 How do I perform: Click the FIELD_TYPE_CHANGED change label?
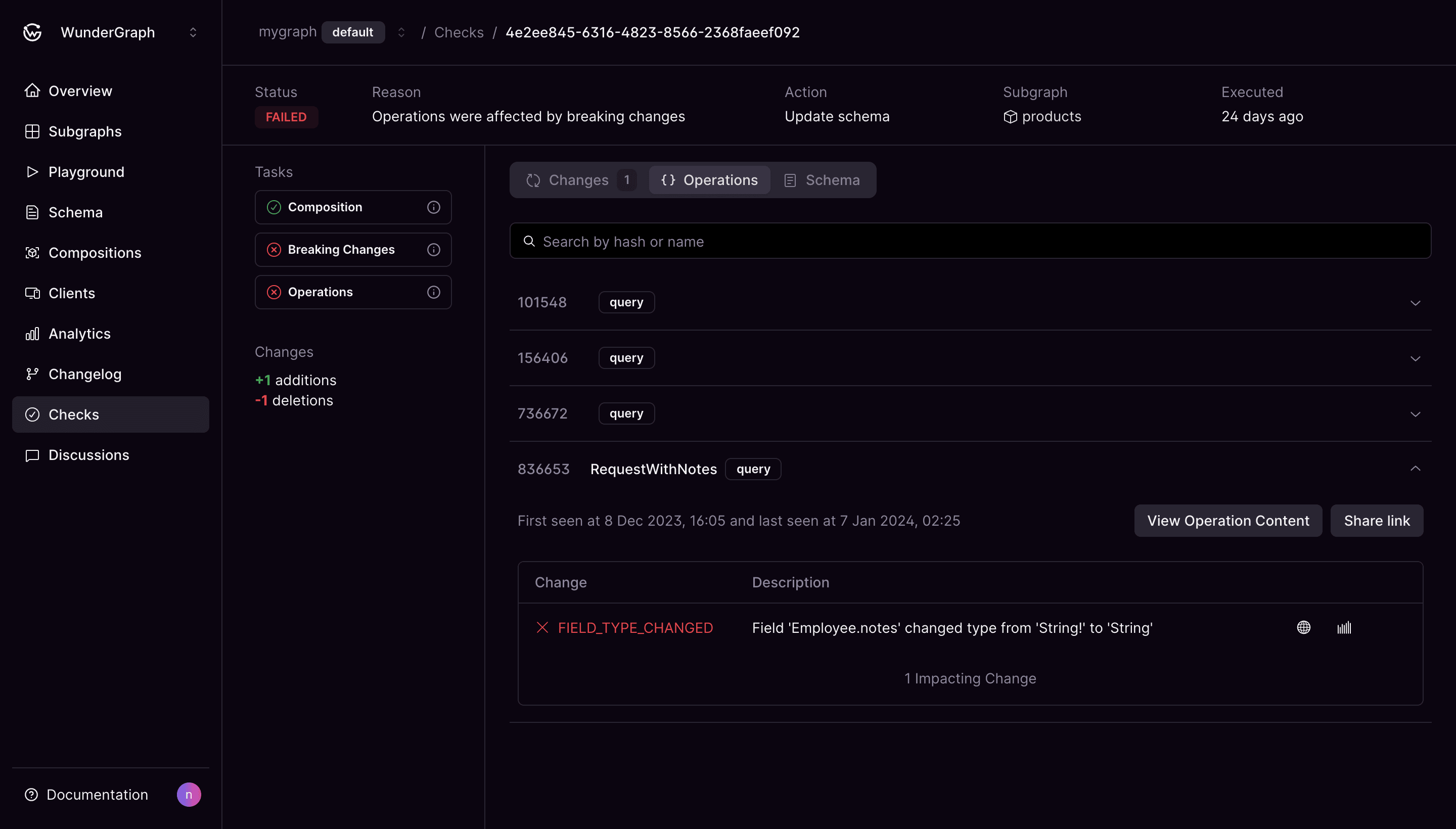coord(635,627)
